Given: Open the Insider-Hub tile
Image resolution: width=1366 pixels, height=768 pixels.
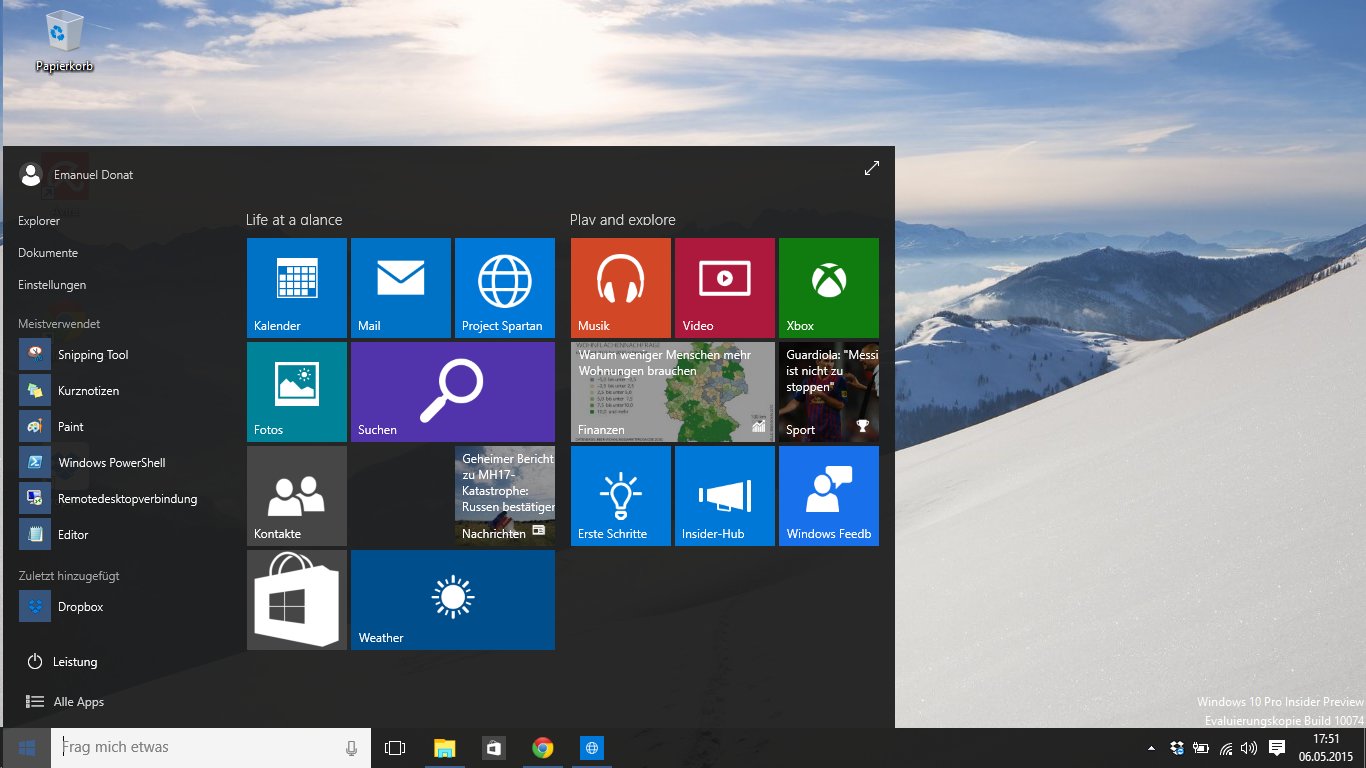Looking at the screenshot, I should [725, 496].
